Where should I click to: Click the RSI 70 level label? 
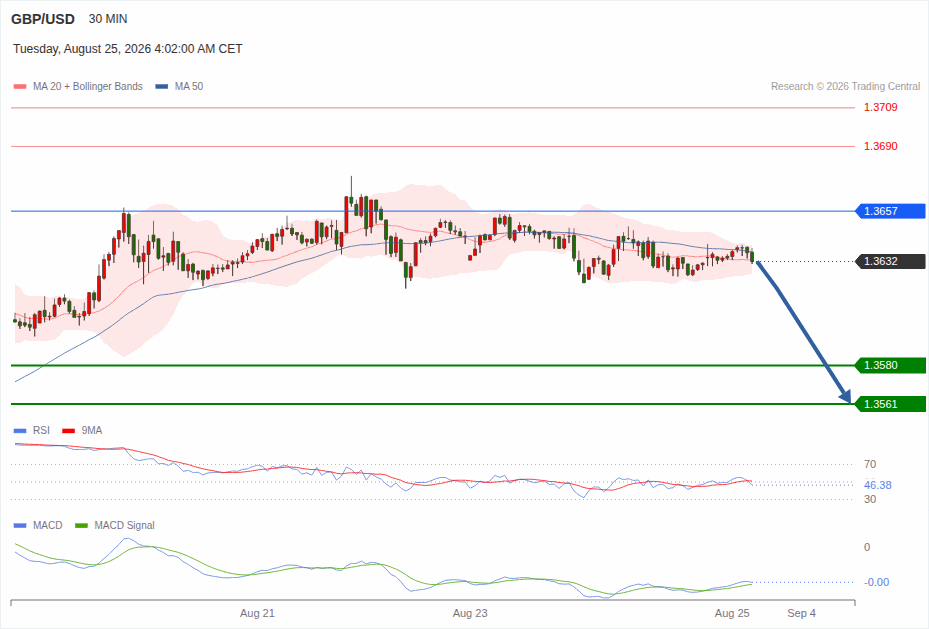click(x=870, y=464)
